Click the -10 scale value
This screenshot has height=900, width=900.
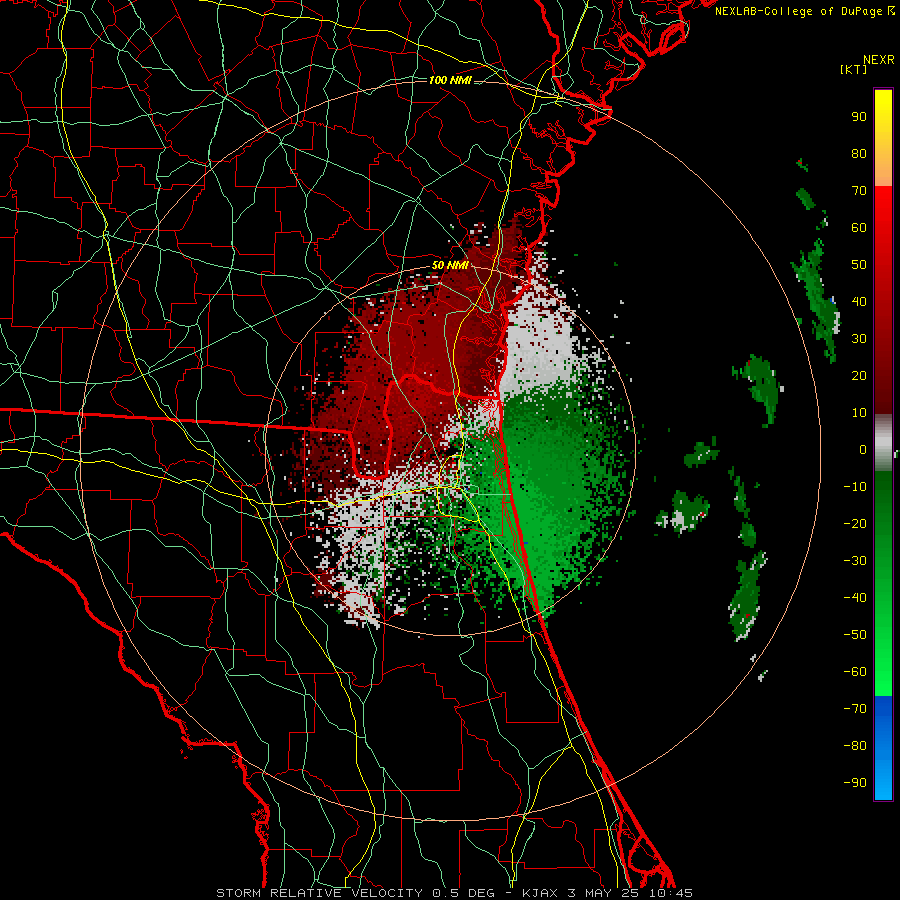click(x=855, y=487)
